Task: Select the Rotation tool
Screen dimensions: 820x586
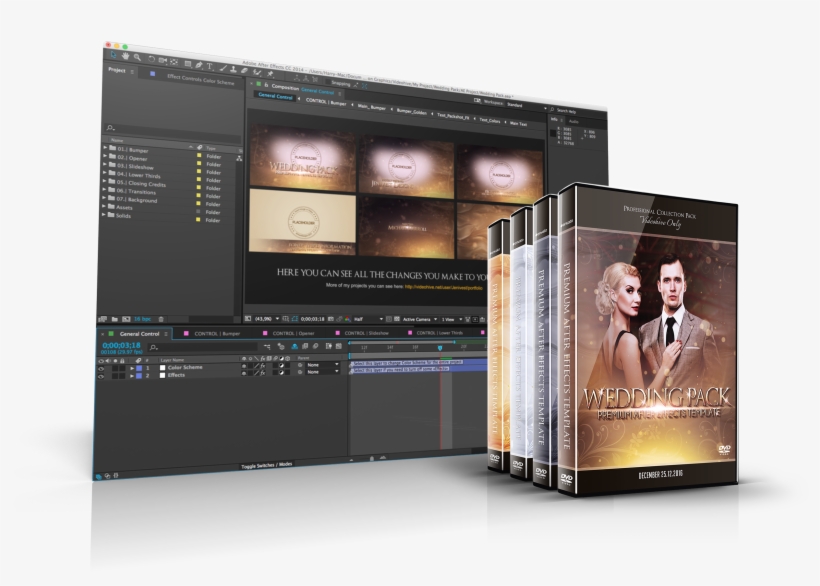Action: click(151, 60)
